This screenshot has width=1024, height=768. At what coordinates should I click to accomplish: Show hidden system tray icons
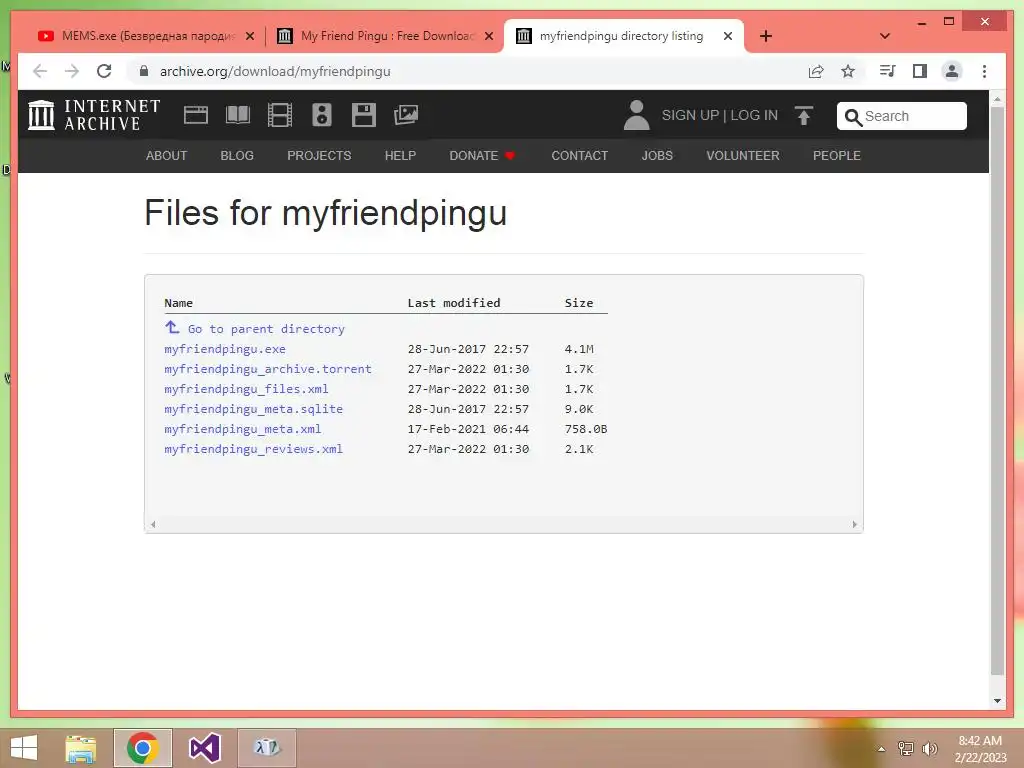881,749
